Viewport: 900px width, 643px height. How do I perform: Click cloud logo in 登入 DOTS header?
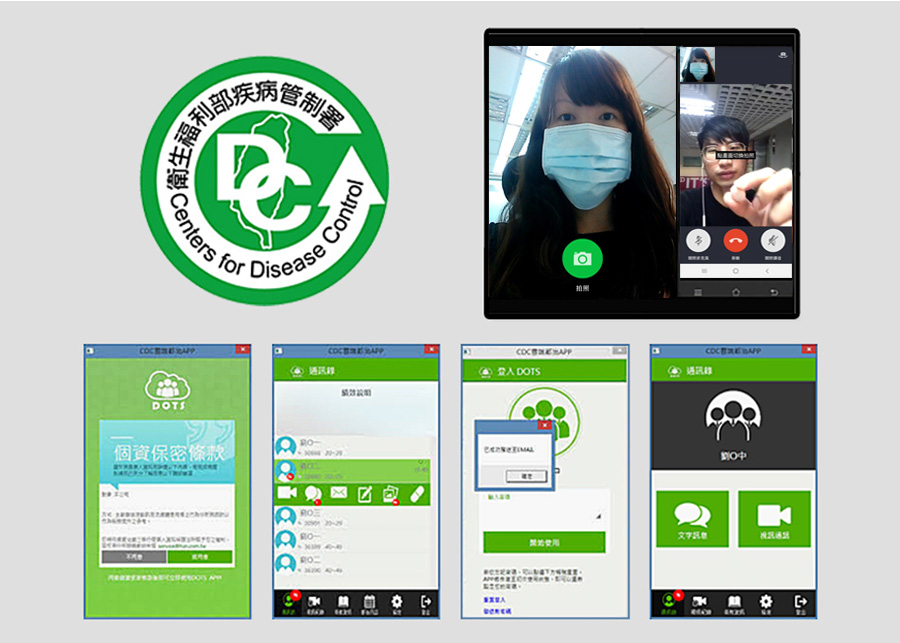coord(486,371)
